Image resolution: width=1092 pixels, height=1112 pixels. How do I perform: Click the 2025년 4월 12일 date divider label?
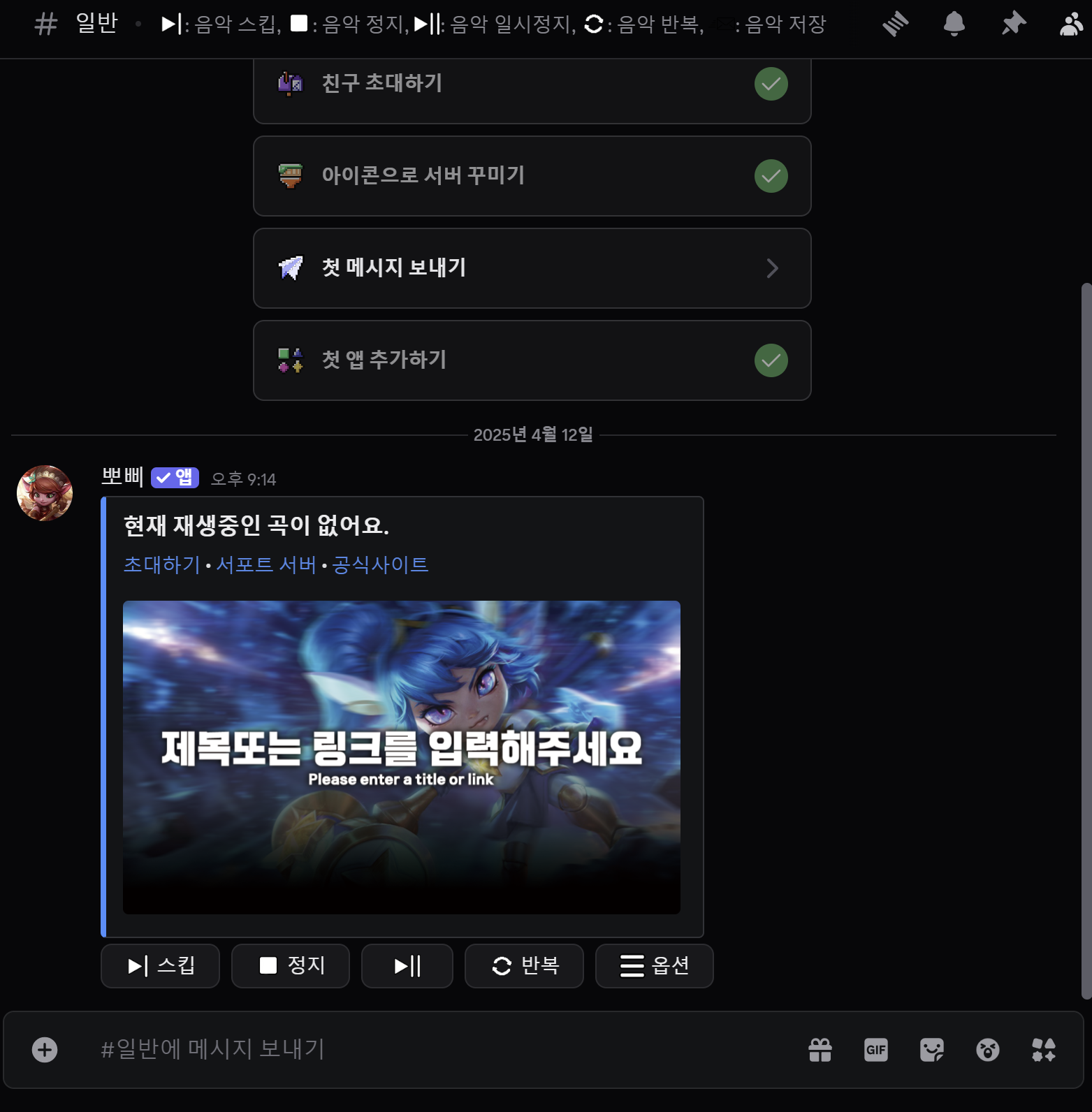click(x=533, y=434)
